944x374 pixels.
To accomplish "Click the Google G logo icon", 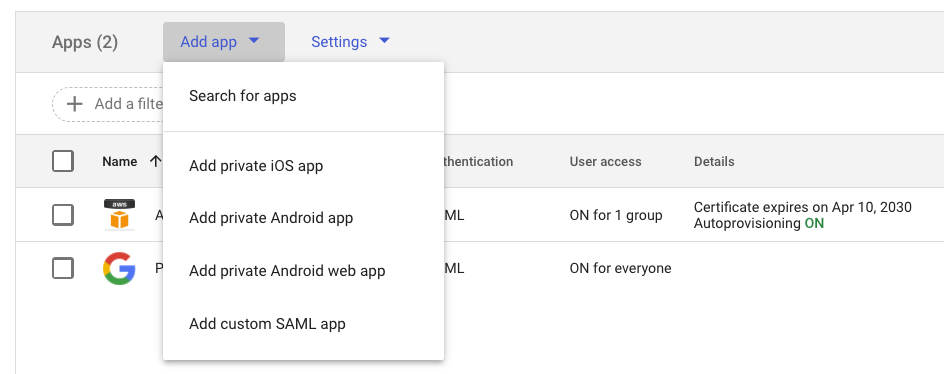I will click(x=119, y=268).
